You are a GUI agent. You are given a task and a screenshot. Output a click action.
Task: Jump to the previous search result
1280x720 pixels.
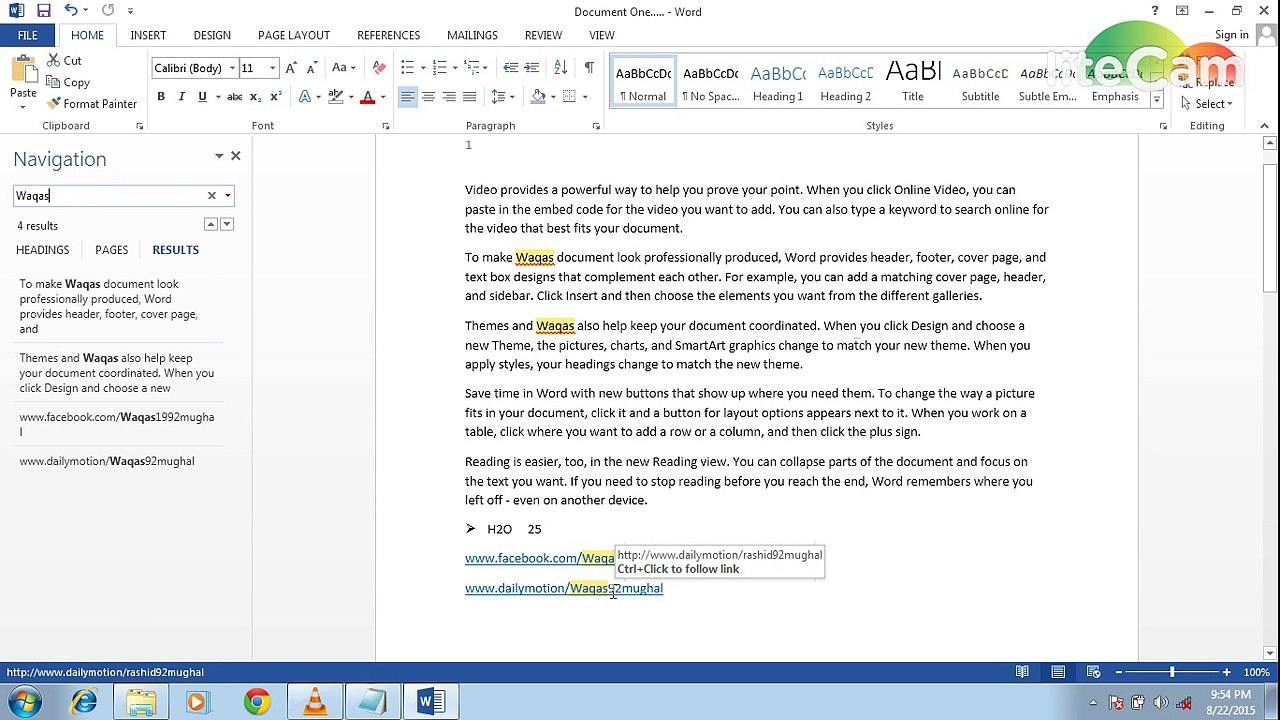tap(210, 224)
